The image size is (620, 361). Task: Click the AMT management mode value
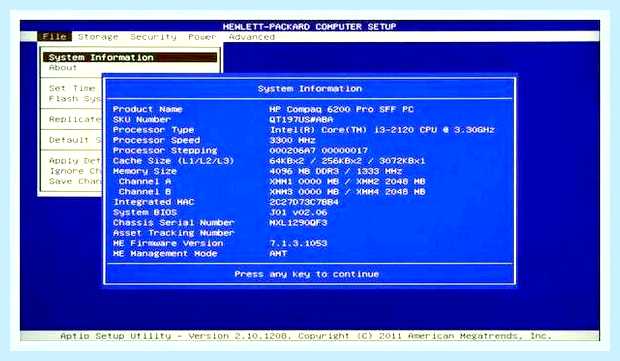278,253
